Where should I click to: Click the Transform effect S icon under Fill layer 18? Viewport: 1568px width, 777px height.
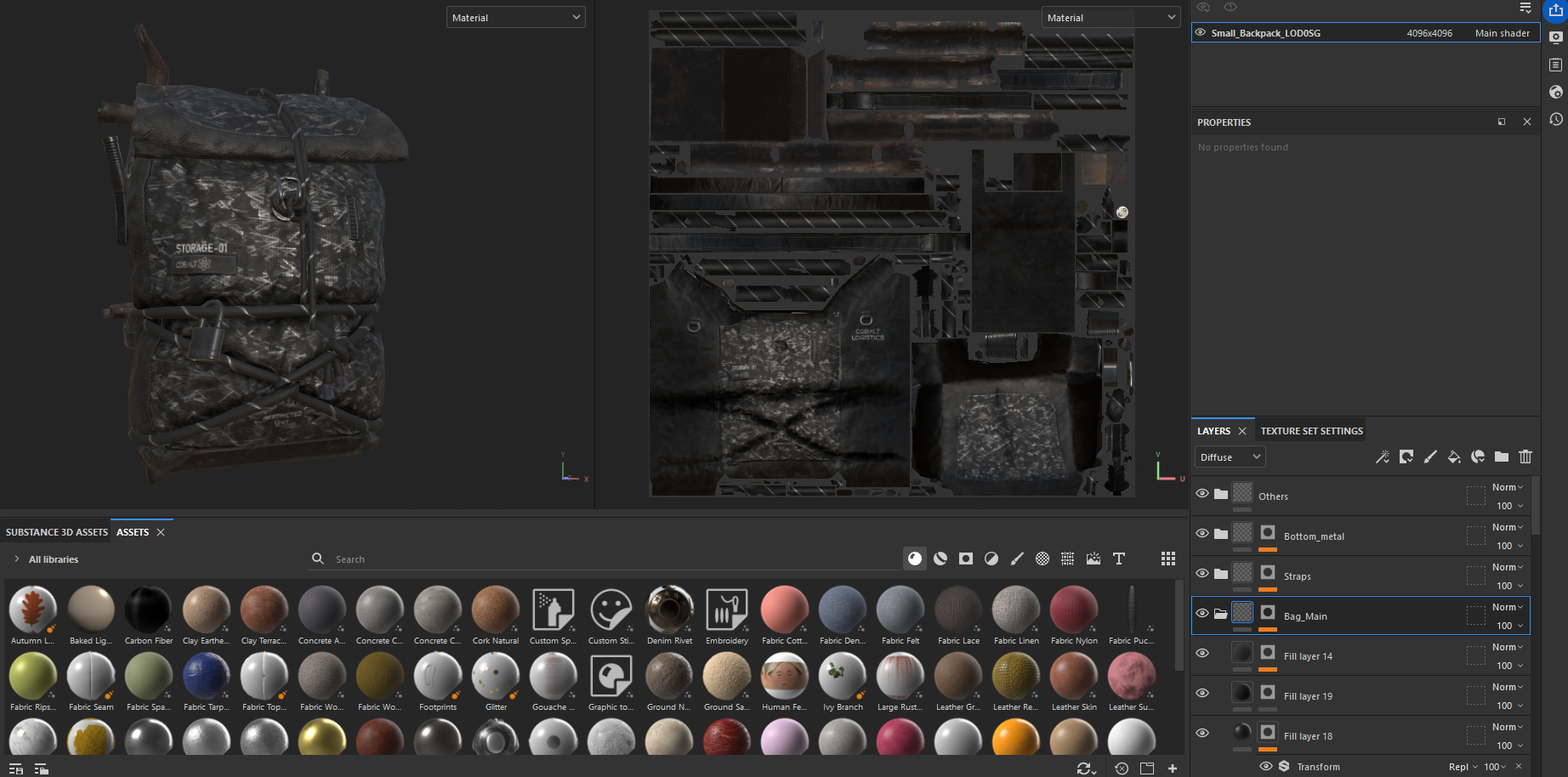[x=1284, y=766]
